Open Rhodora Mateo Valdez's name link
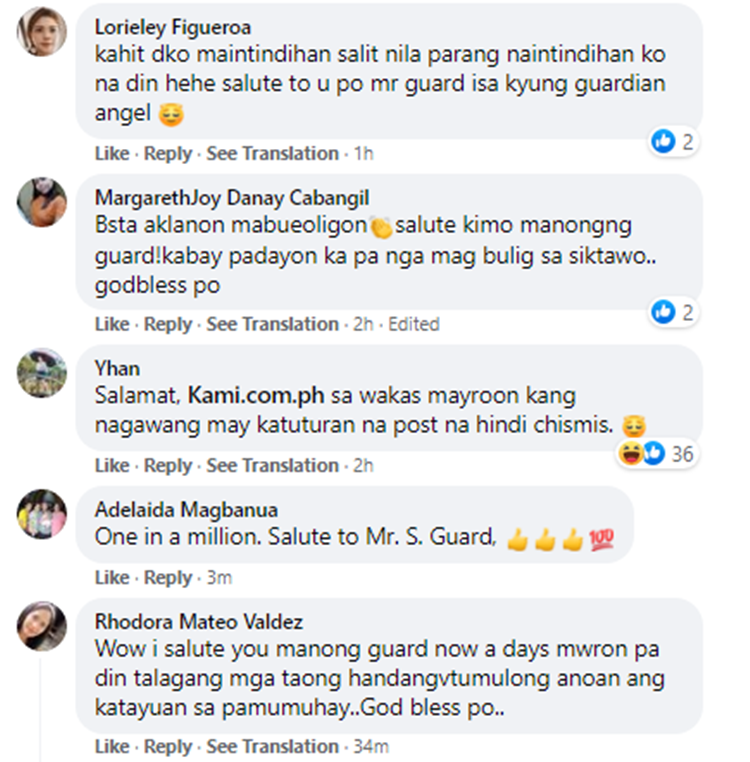The image size is (750, 762). 199,622
